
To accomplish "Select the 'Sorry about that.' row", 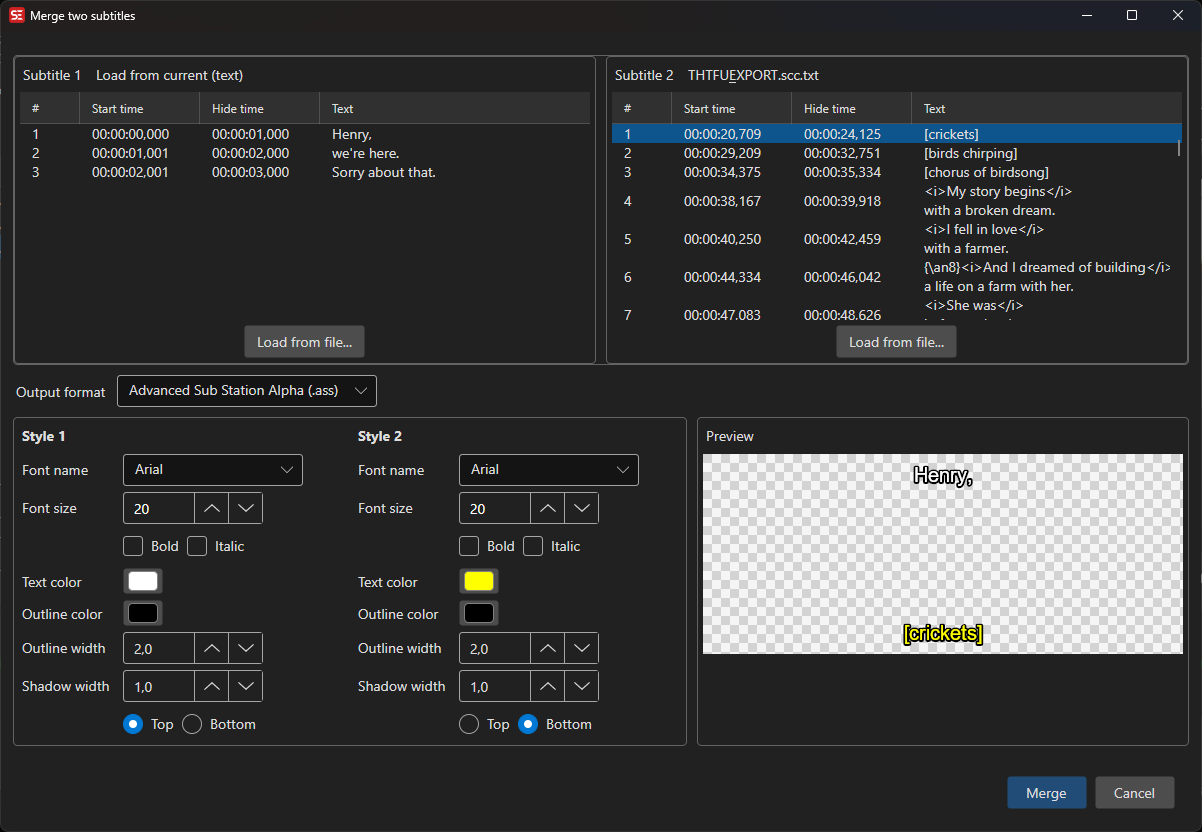I will point(305,172).
